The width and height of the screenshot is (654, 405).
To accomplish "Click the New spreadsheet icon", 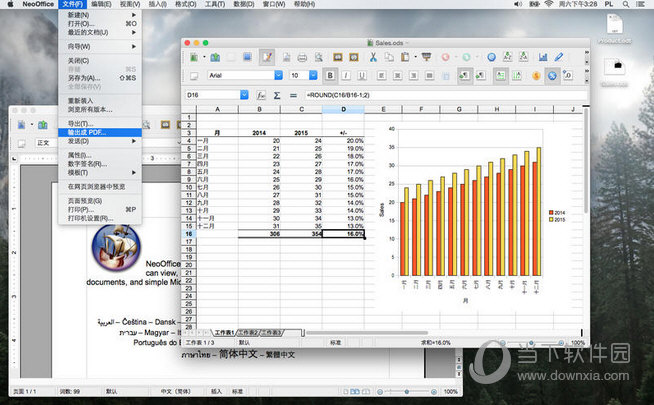I will [x=194, y=57].
